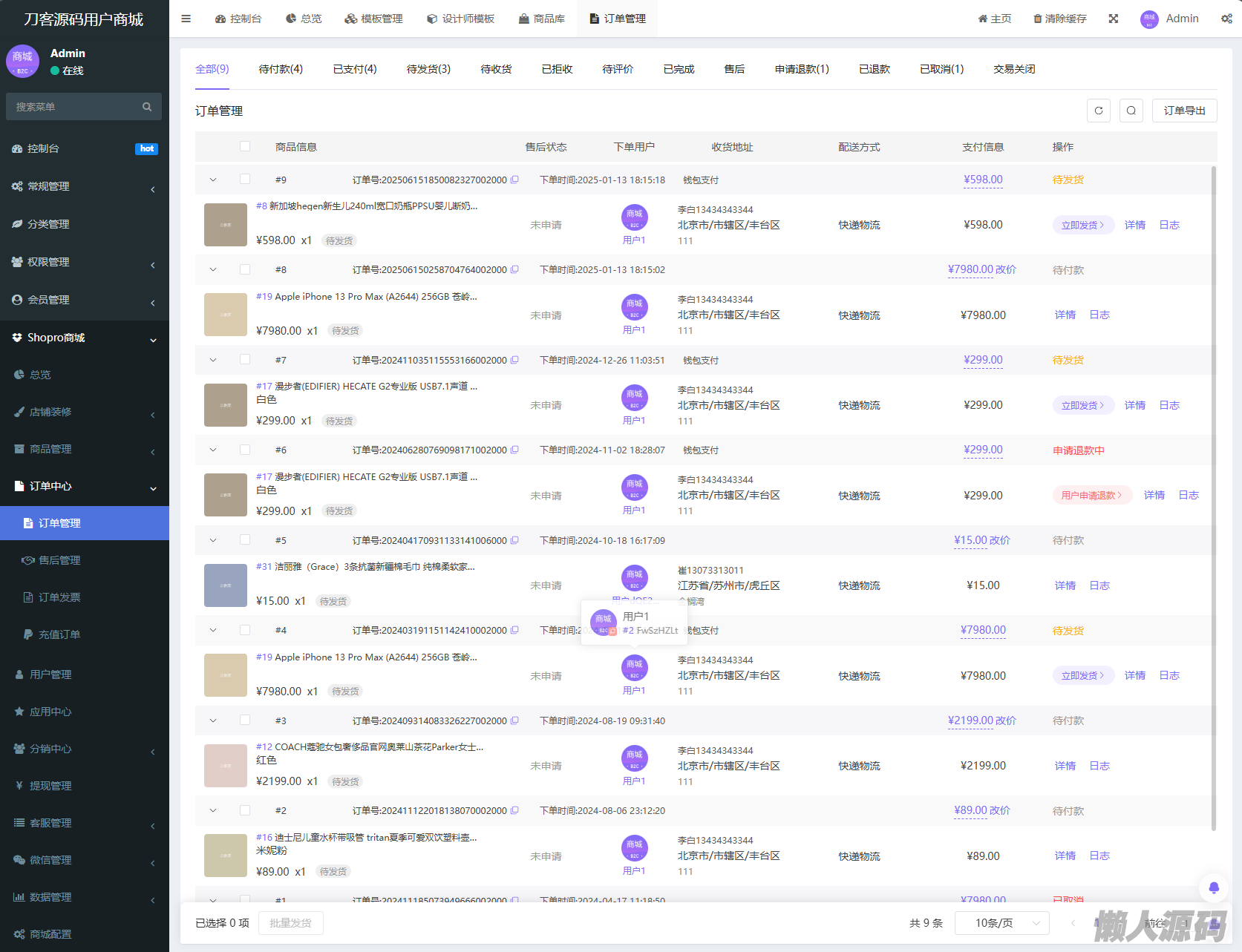Select the checkbox for order #9
1242x952 pixels.
point(245,179)
